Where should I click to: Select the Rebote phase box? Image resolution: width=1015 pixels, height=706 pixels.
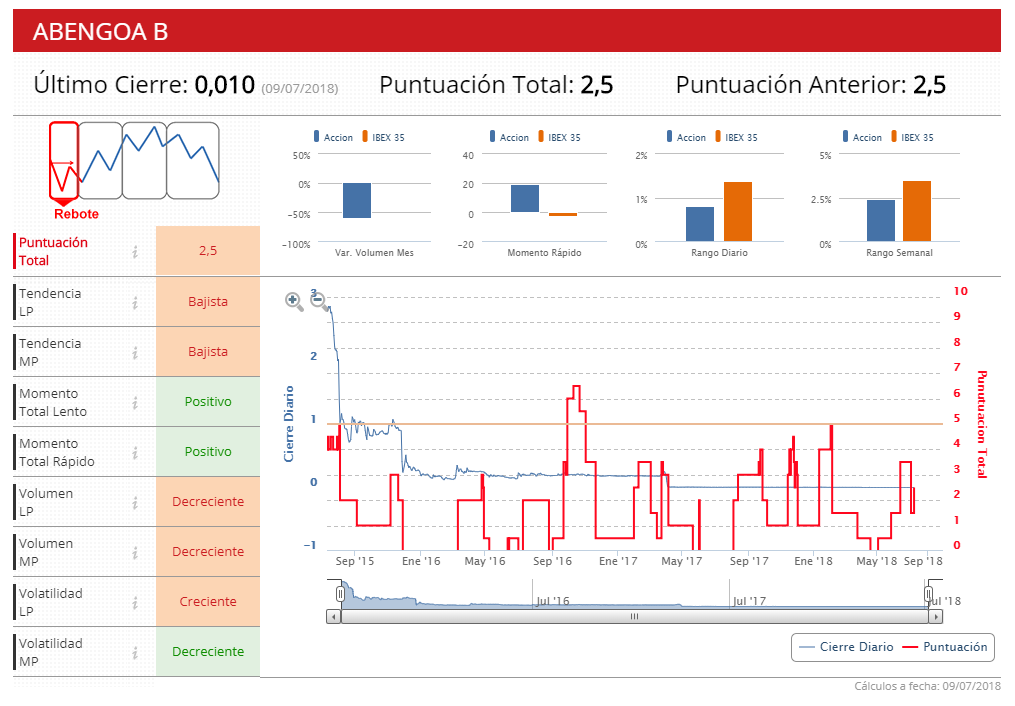point(63,160)
